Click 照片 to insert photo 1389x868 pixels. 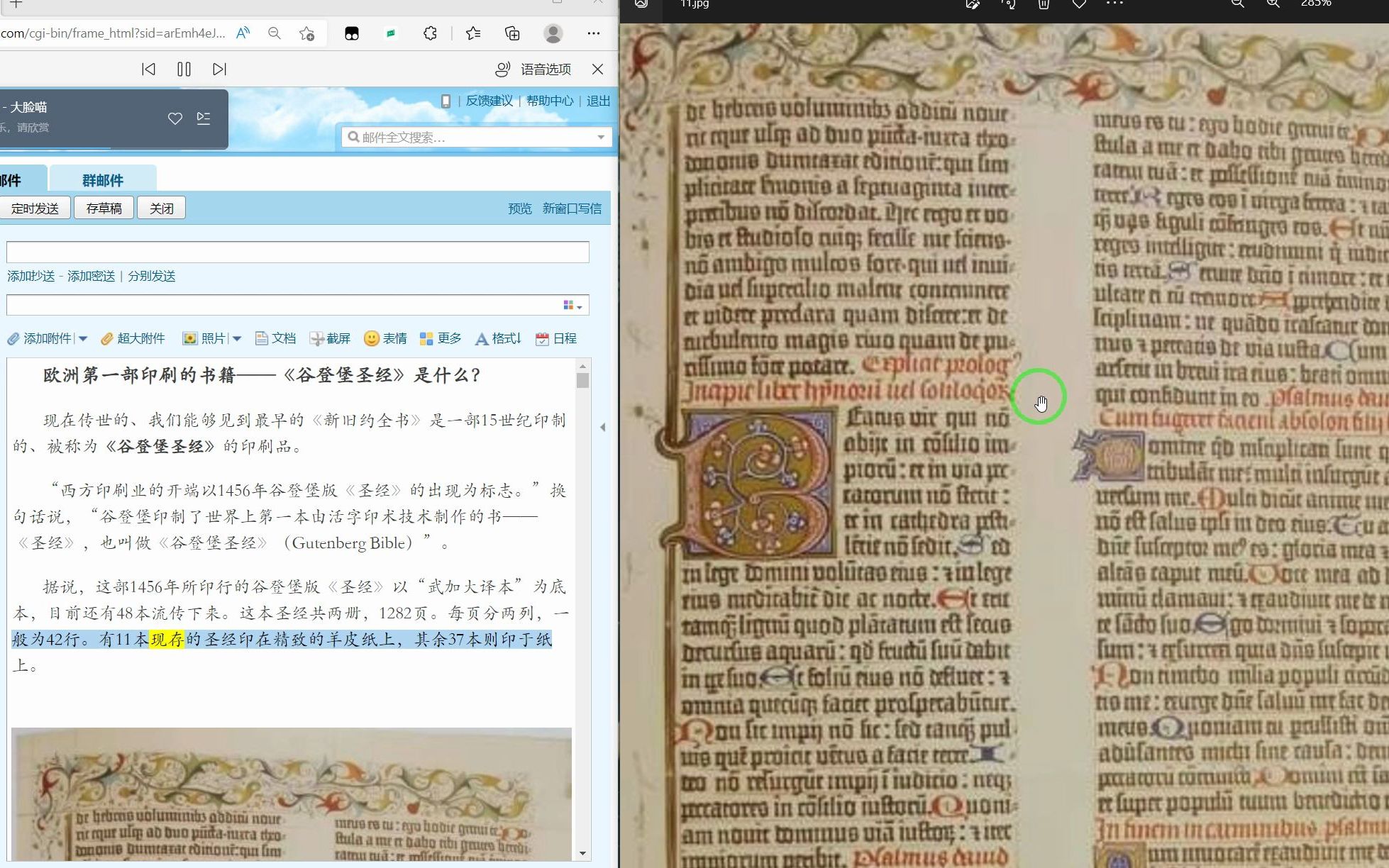pos(204,338)
